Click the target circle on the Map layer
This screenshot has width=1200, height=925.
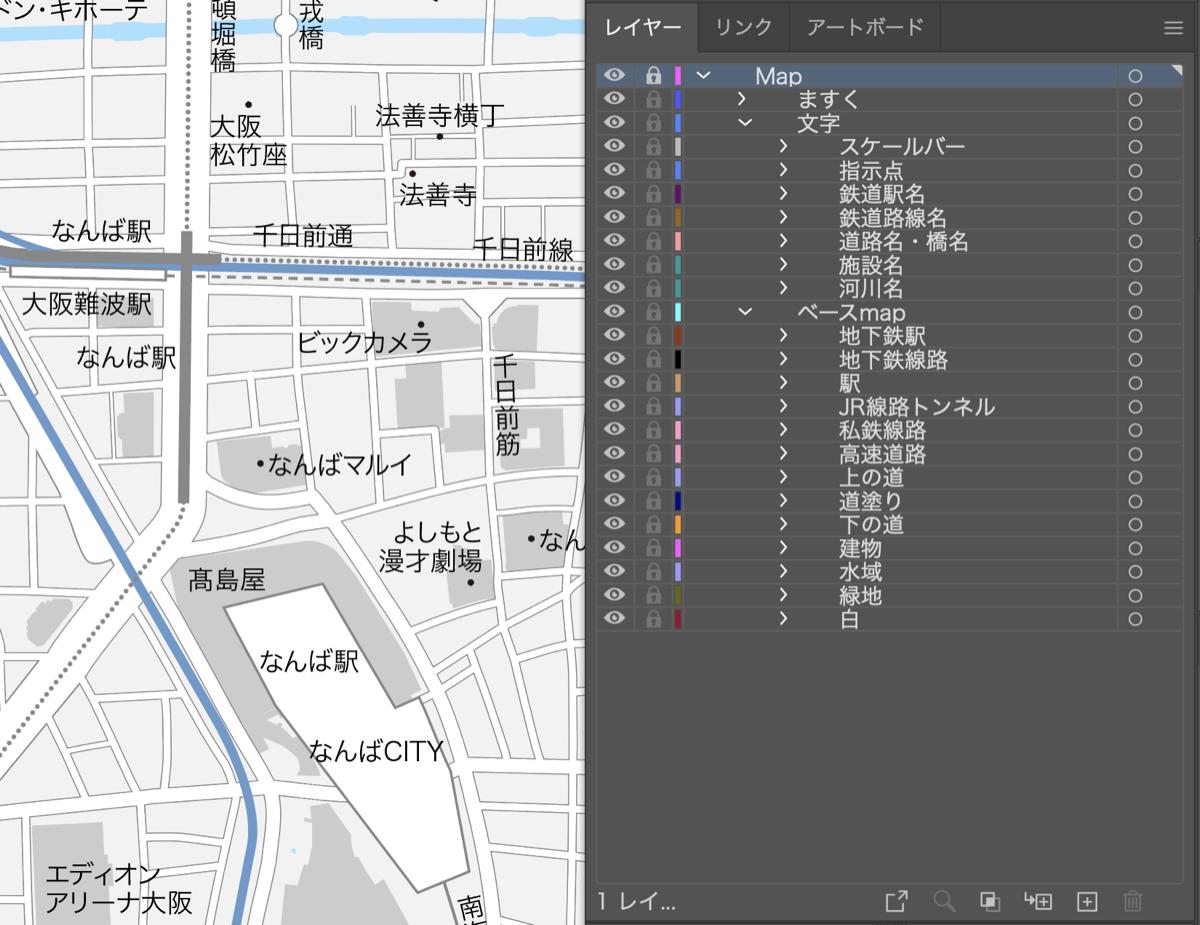[1135, 76]
